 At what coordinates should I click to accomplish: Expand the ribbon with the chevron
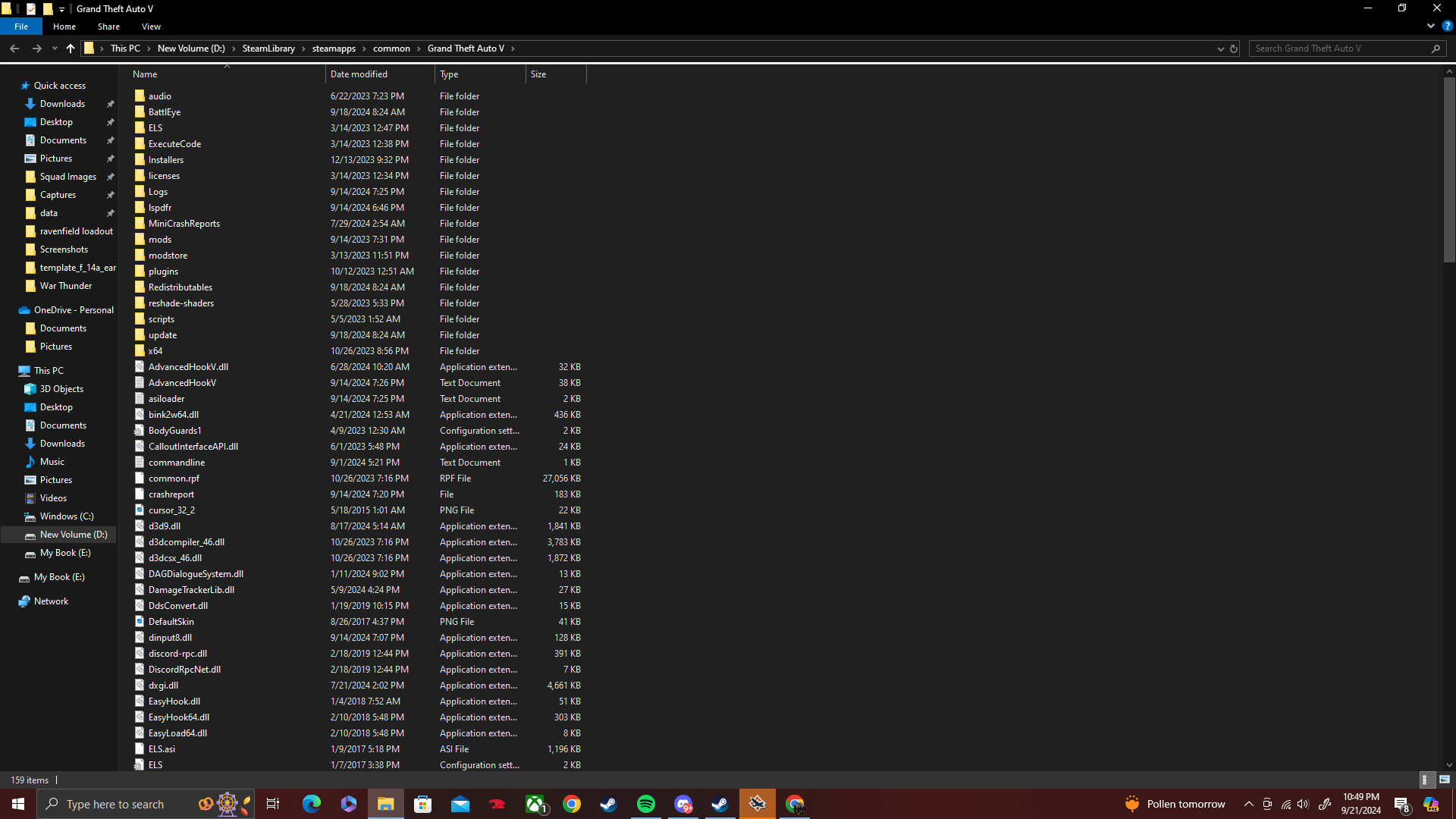click(x=1431, y=26)
